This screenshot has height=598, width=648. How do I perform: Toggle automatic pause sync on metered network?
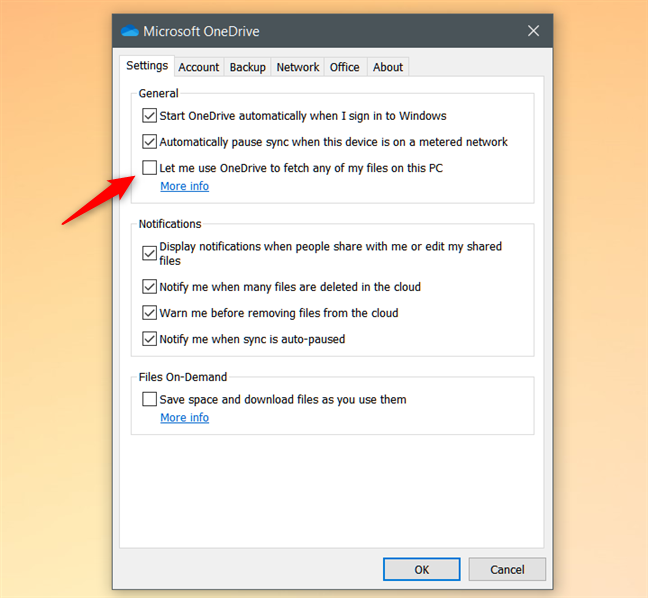(149, 142)
